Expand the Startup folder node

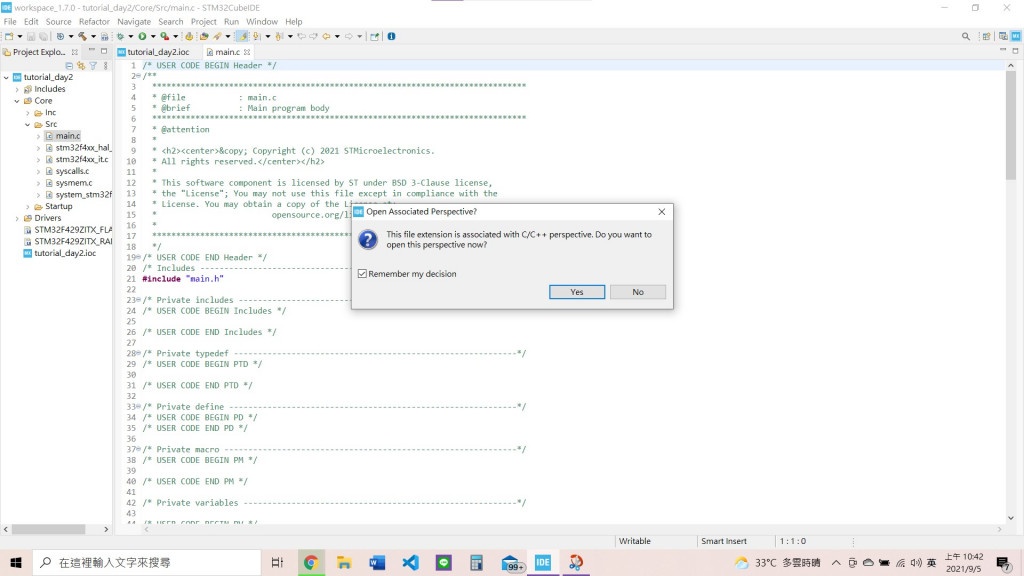27,206
